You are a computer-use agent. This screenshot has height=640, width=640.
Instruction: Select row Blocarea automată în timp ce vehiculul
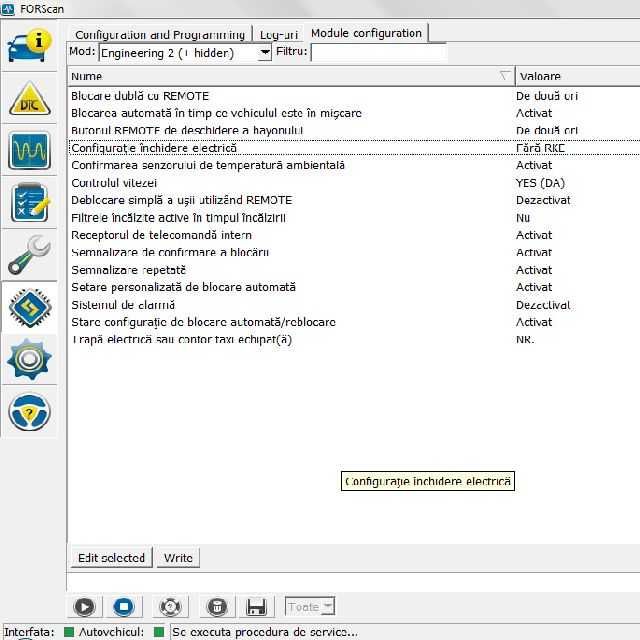coord(354,113)
